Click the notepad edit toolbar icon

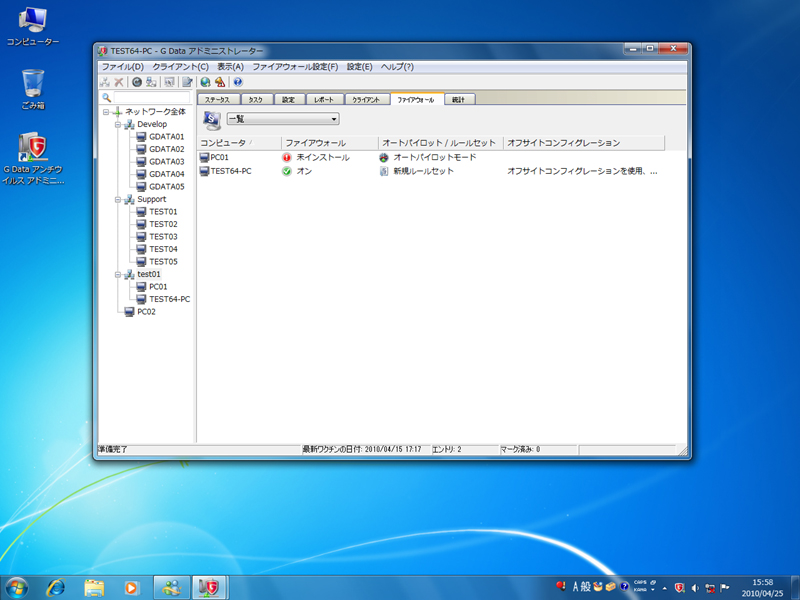point(186,82)
